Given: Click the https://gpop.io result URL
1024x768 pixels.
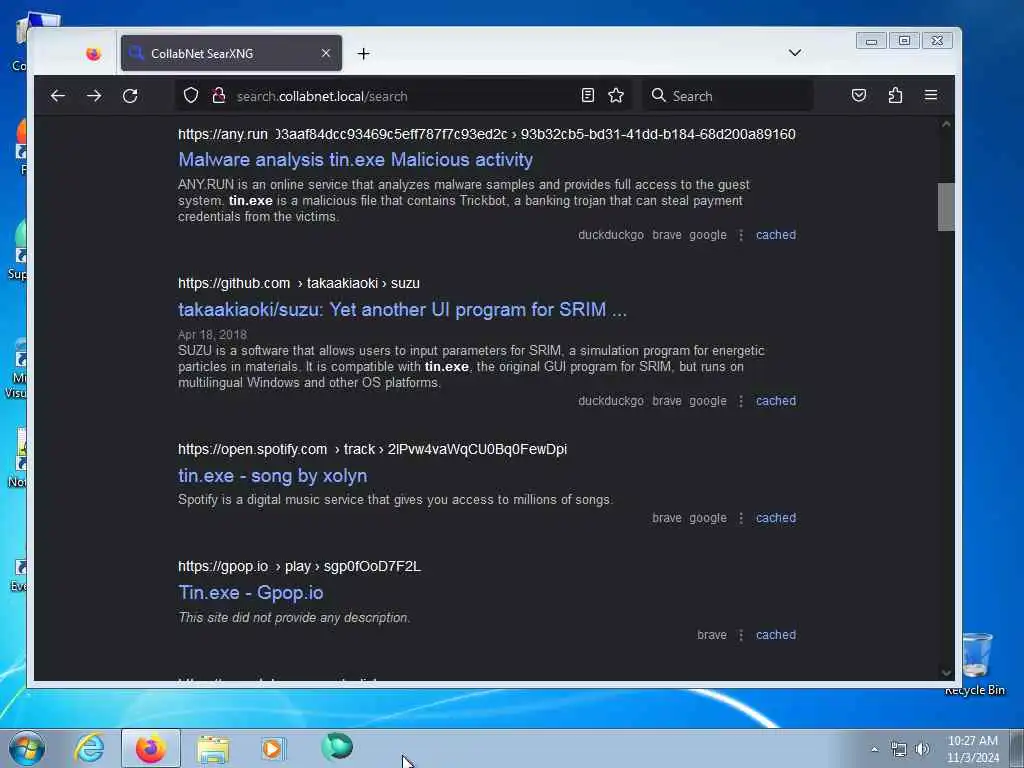Looking at the screenshot, I should click(299, 566).
